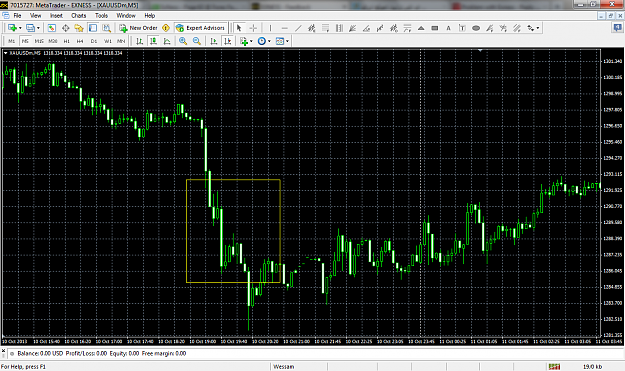The width and height of the screenshot is (625, 371).
Task: Switch chart to M5 timeframe
Action: pyautogui.click(x=25, y=41)
